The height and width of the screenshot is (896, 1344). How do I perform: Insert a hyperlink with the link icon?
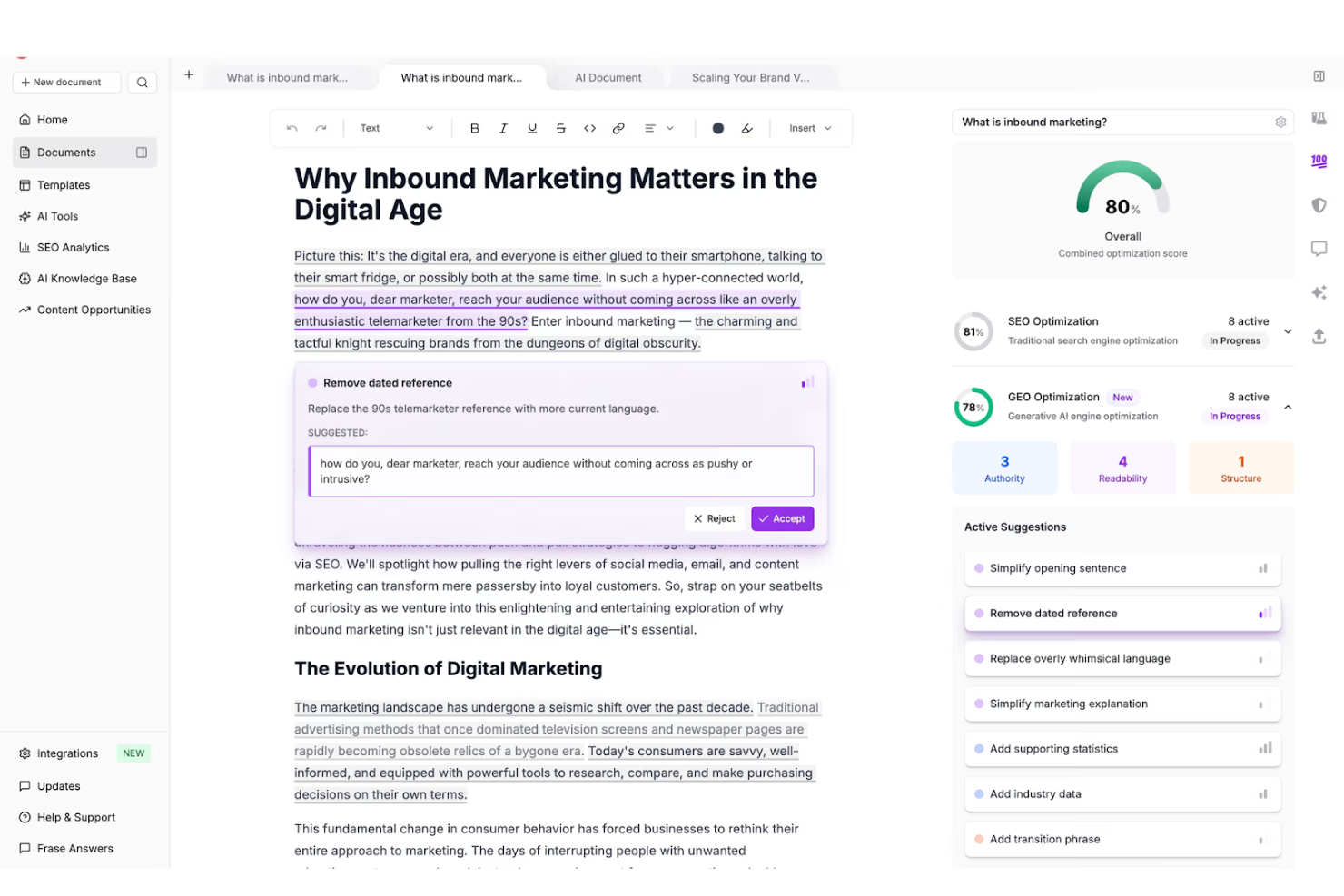click(618, 129)
